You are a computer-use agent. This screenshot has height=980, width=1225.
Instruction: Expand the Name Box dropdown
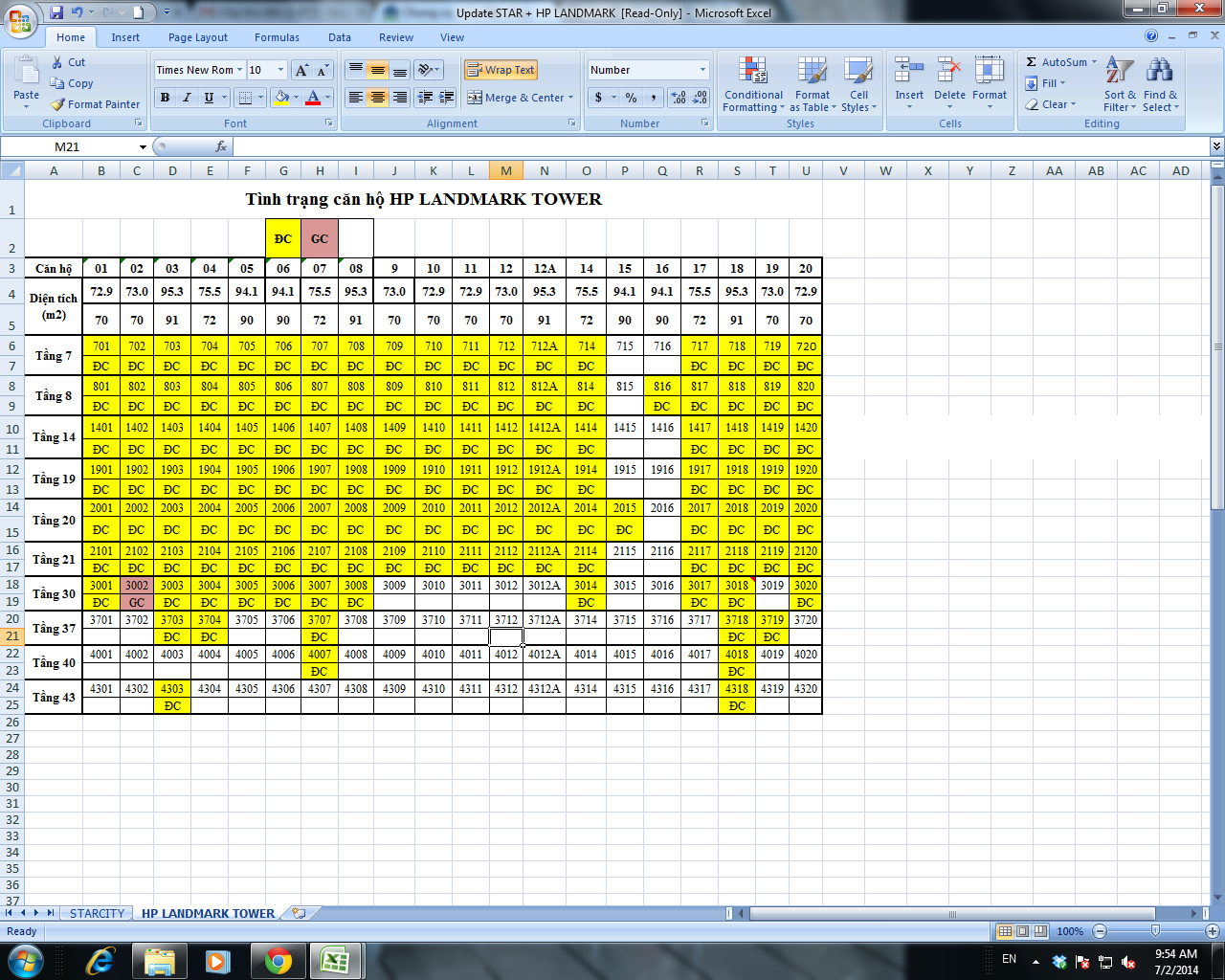click(x=143, y=146)
